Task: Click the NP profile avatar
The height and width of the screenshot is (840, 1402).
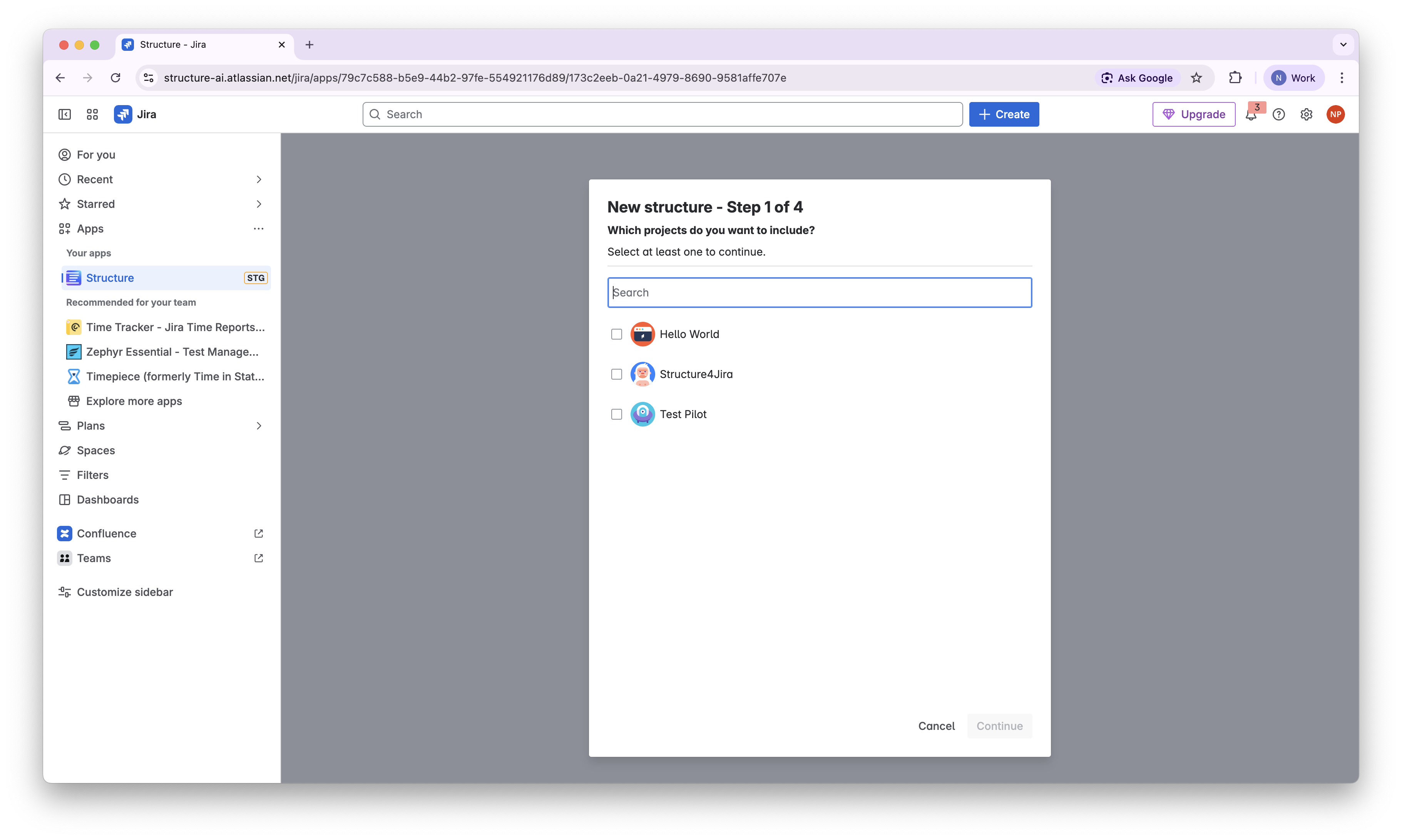Action: coord(1335,114)
